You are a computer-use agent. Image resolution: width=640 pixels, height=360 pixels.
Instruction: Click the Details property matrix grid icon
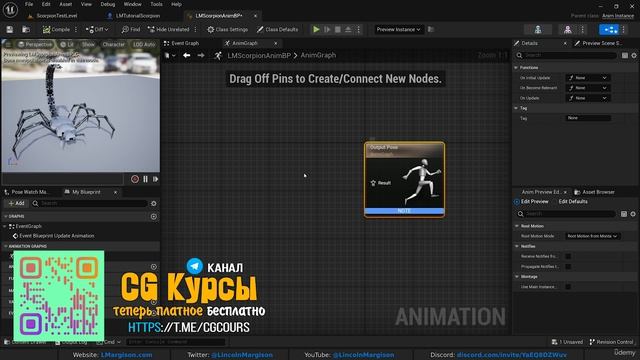[x=625, y=56]
